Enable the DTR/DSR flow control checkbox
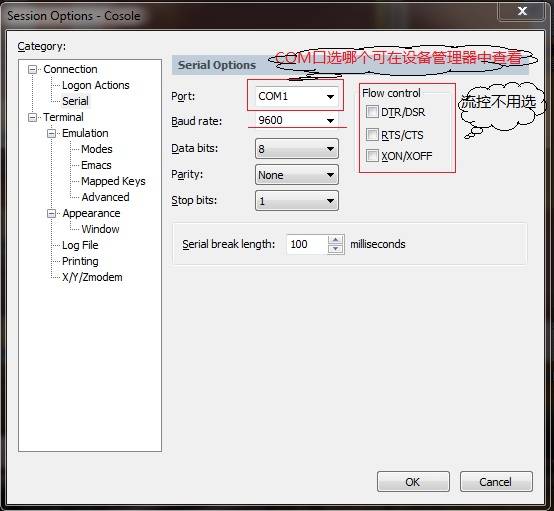Image resolution: width=554 pixels, height=511 pixels. 372,112
